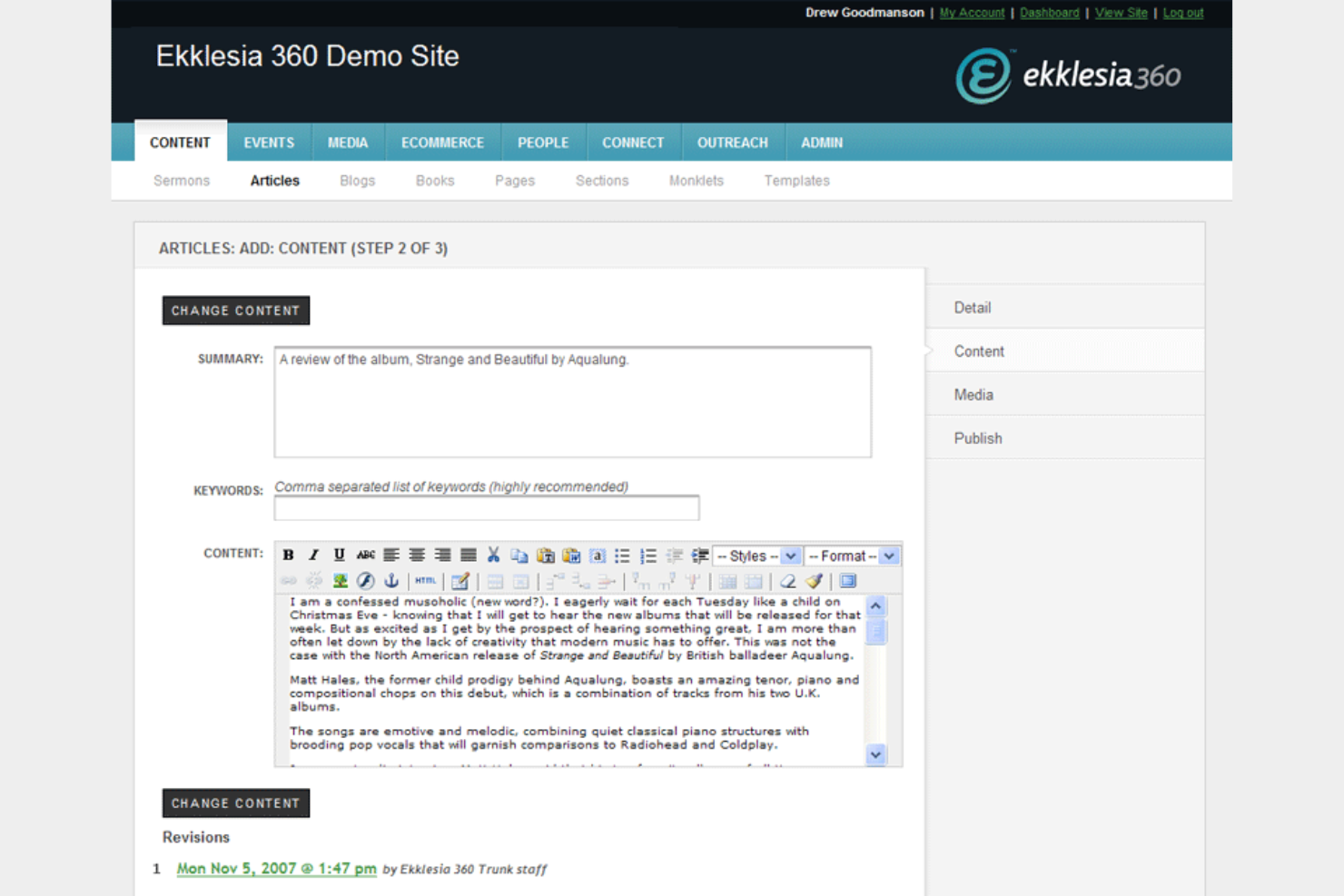Viewport: 1344px width, 896px height.
Task: Click the editor scrollbar up arrow
Action: 875,606
